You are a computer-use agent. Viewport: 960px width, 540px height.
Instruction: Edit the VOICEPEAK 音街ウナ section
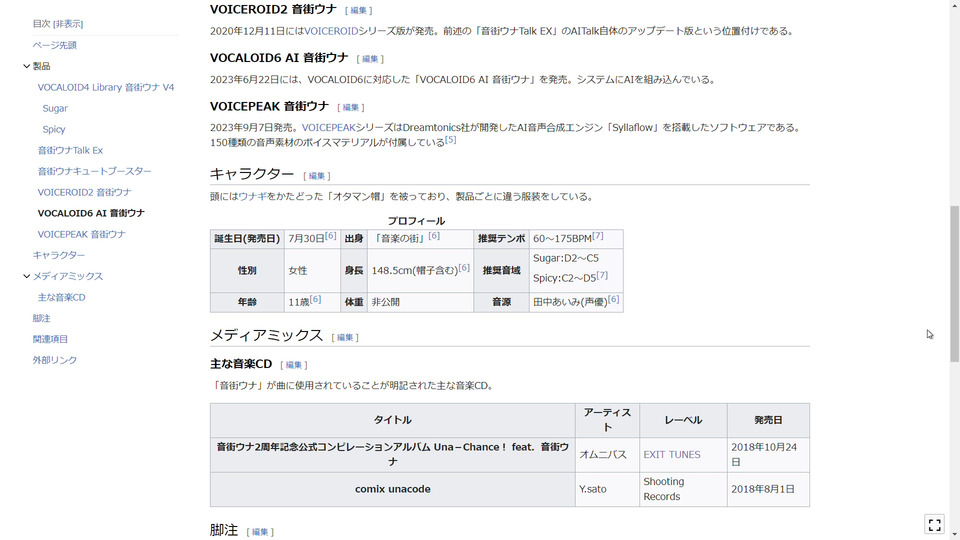click(x=350, y=107)
